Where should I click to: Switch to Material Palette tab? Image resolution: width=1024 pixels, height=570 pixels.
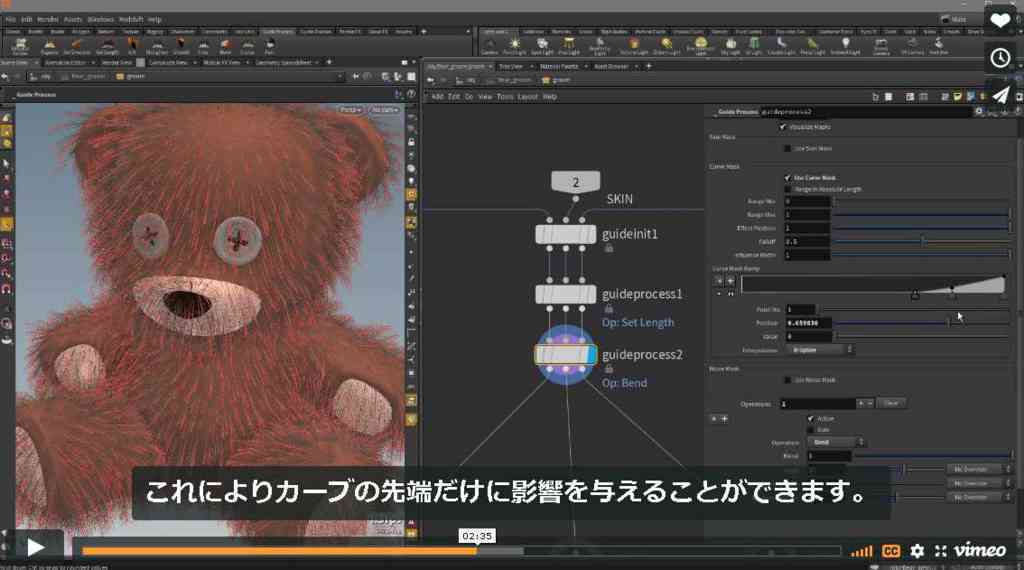point(559,67)
